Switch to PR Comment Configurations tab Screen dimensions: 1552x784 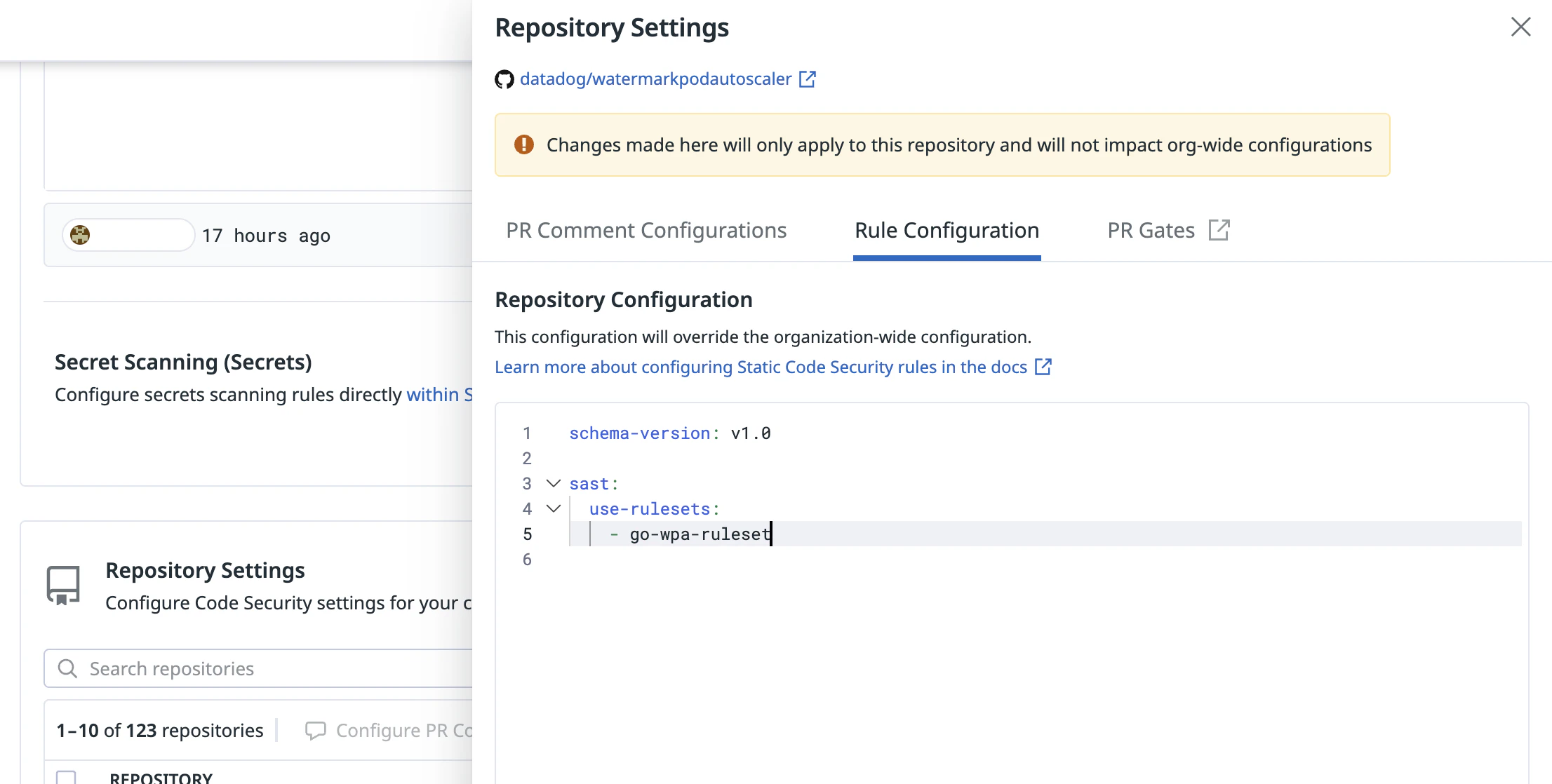pyautogui.click(x=645, y=230)
